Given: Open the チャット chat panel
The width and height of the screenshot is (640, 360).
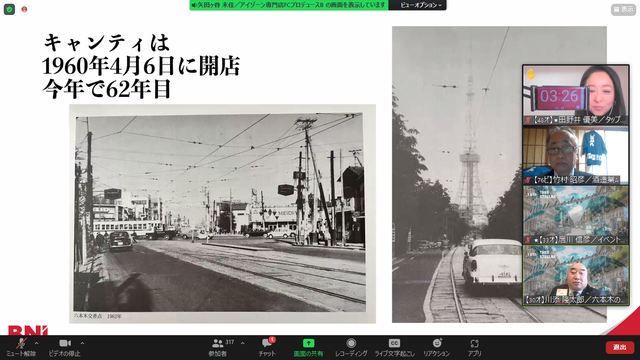Looking at the screenshot, I should 267,348.
